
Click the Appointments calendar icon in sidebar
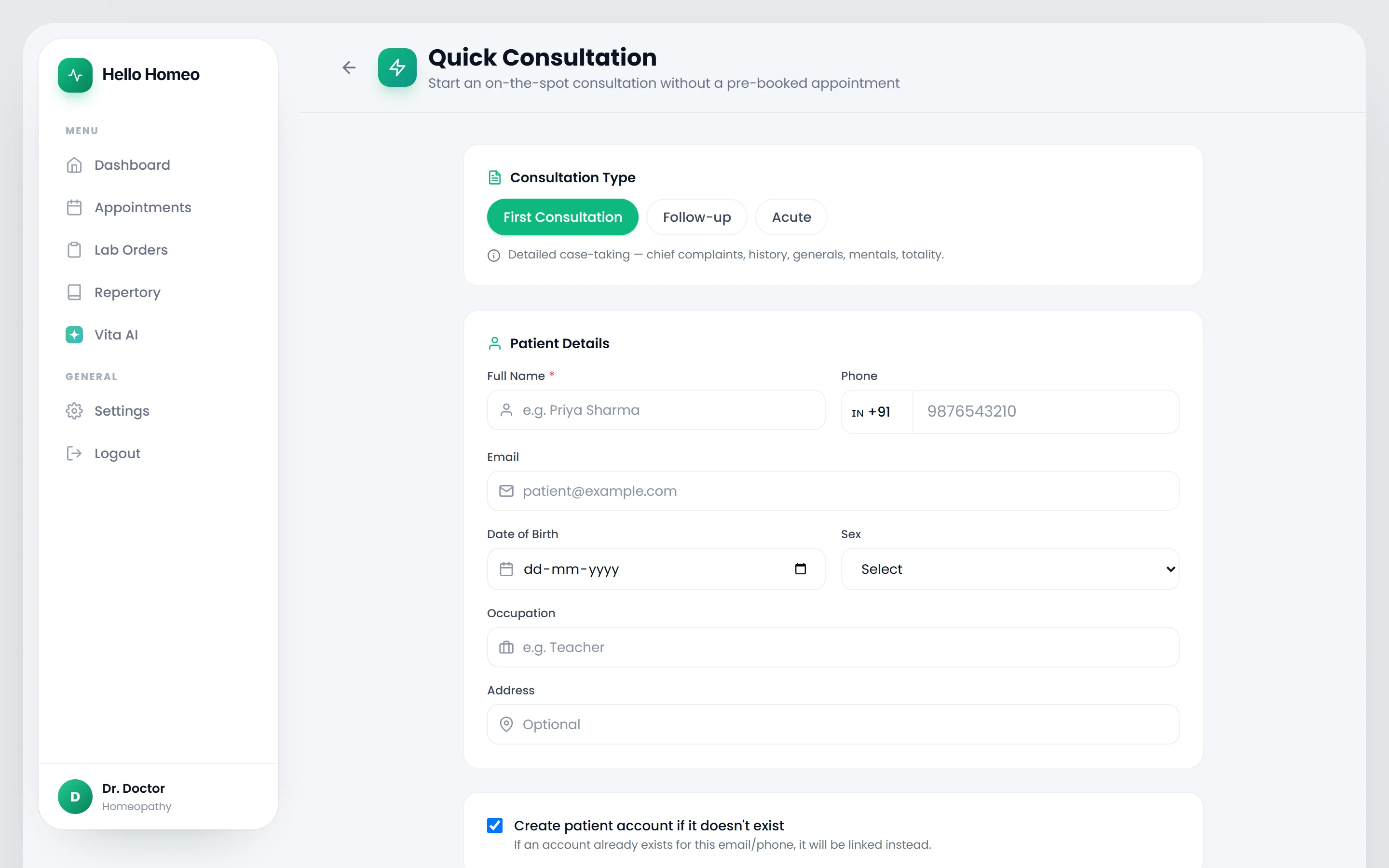[74, 208]
